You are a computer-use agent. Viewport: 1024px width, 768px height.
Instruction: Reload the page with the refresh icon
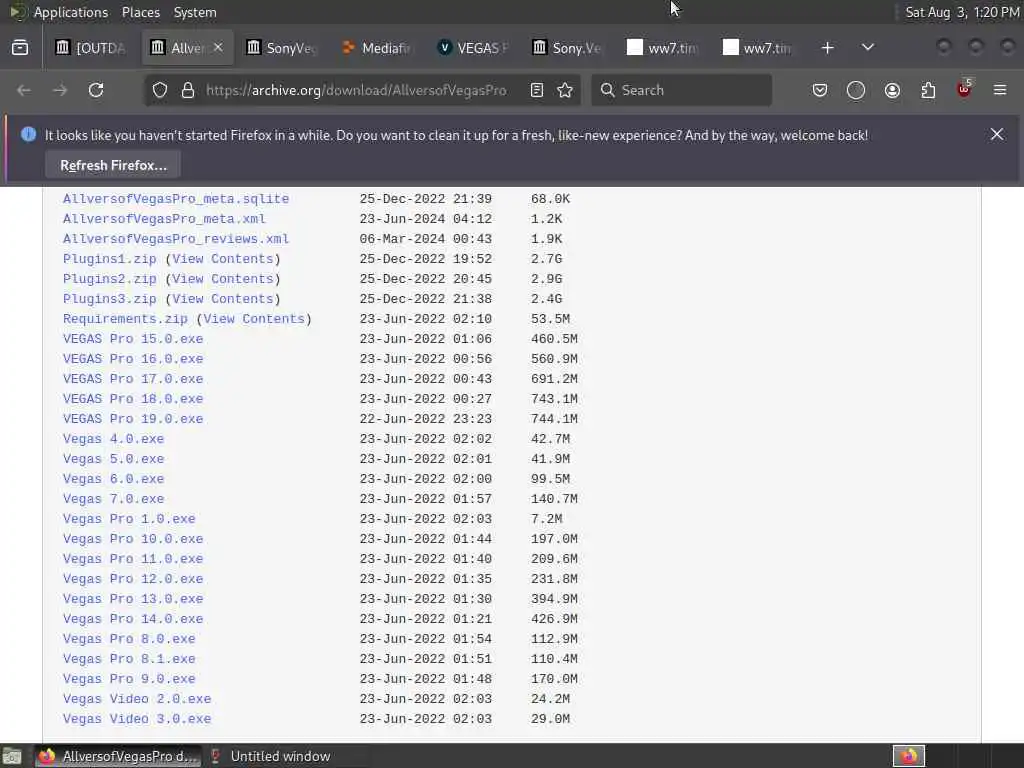click(96, 90)
